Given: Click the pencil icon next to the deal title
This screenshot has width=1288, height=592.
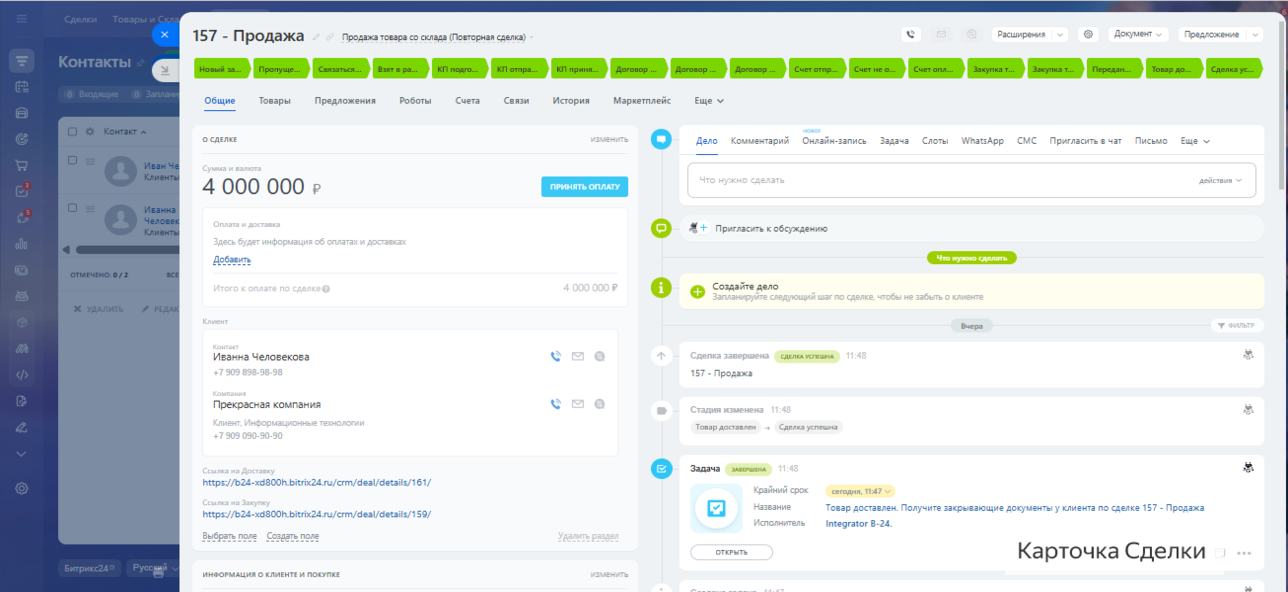Looking at the screenshot, I should coord(317,37).
